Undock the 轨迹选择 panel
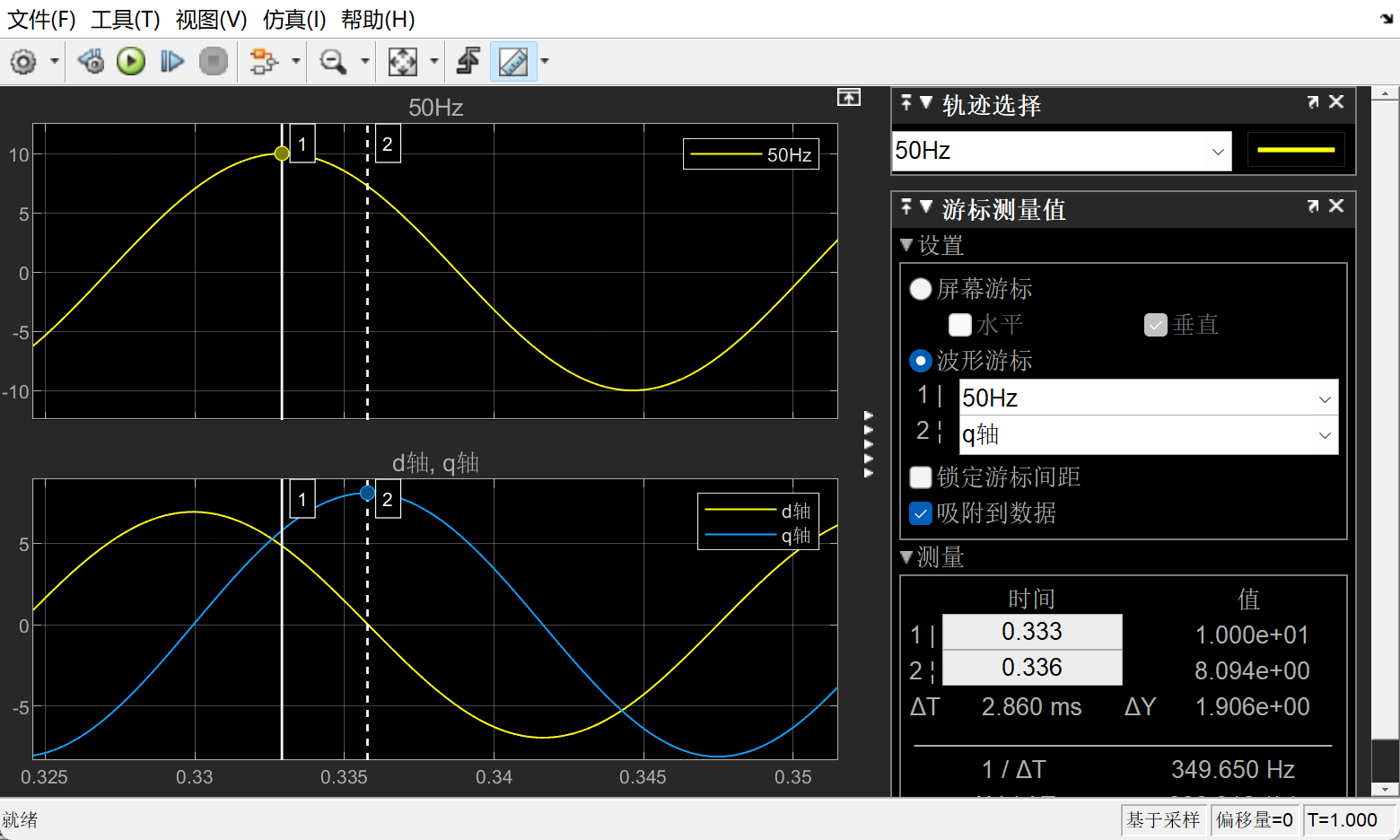This screenshot has width=1400, height=840. 1313,102
